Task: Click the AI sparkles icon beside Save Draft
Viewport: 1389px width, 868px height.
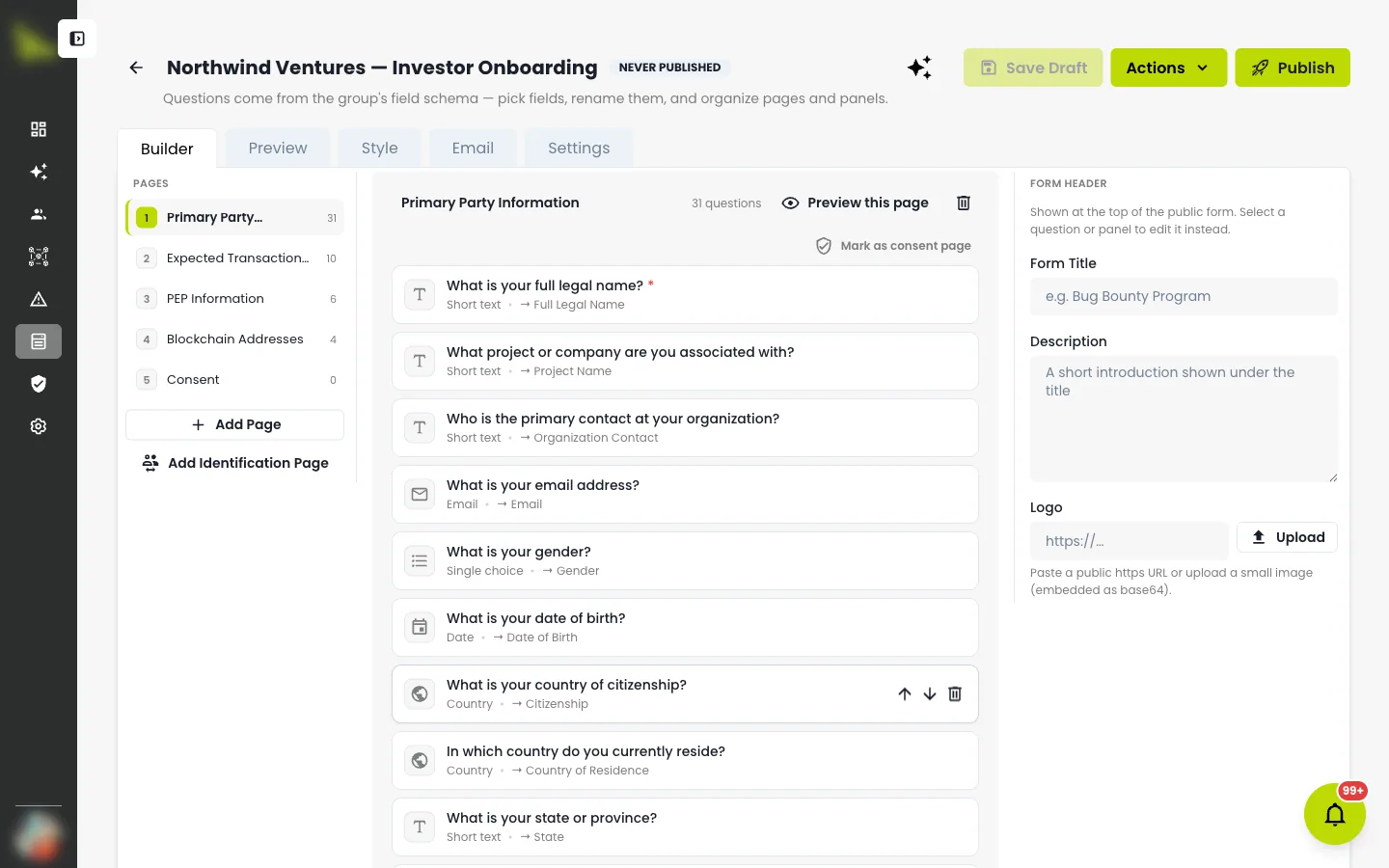Action: [x=919, y=68]
